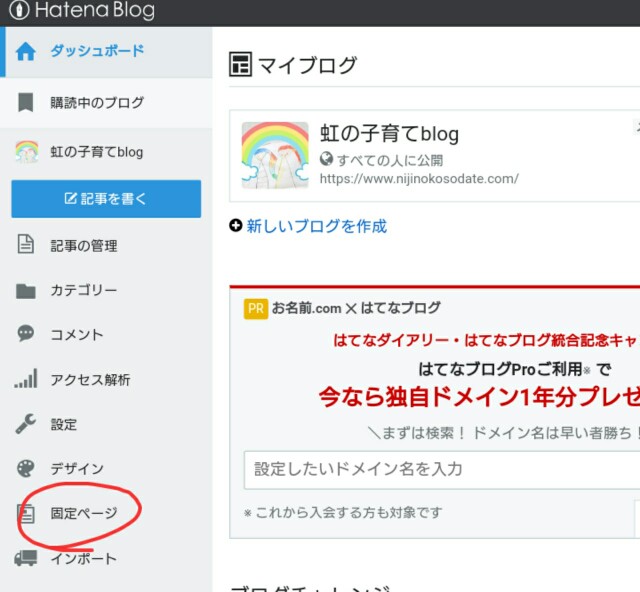Click the 今なら独自ドメイン1年分 banner headline
The width and height of the screenshot is (640, 592).
point(479,397)
